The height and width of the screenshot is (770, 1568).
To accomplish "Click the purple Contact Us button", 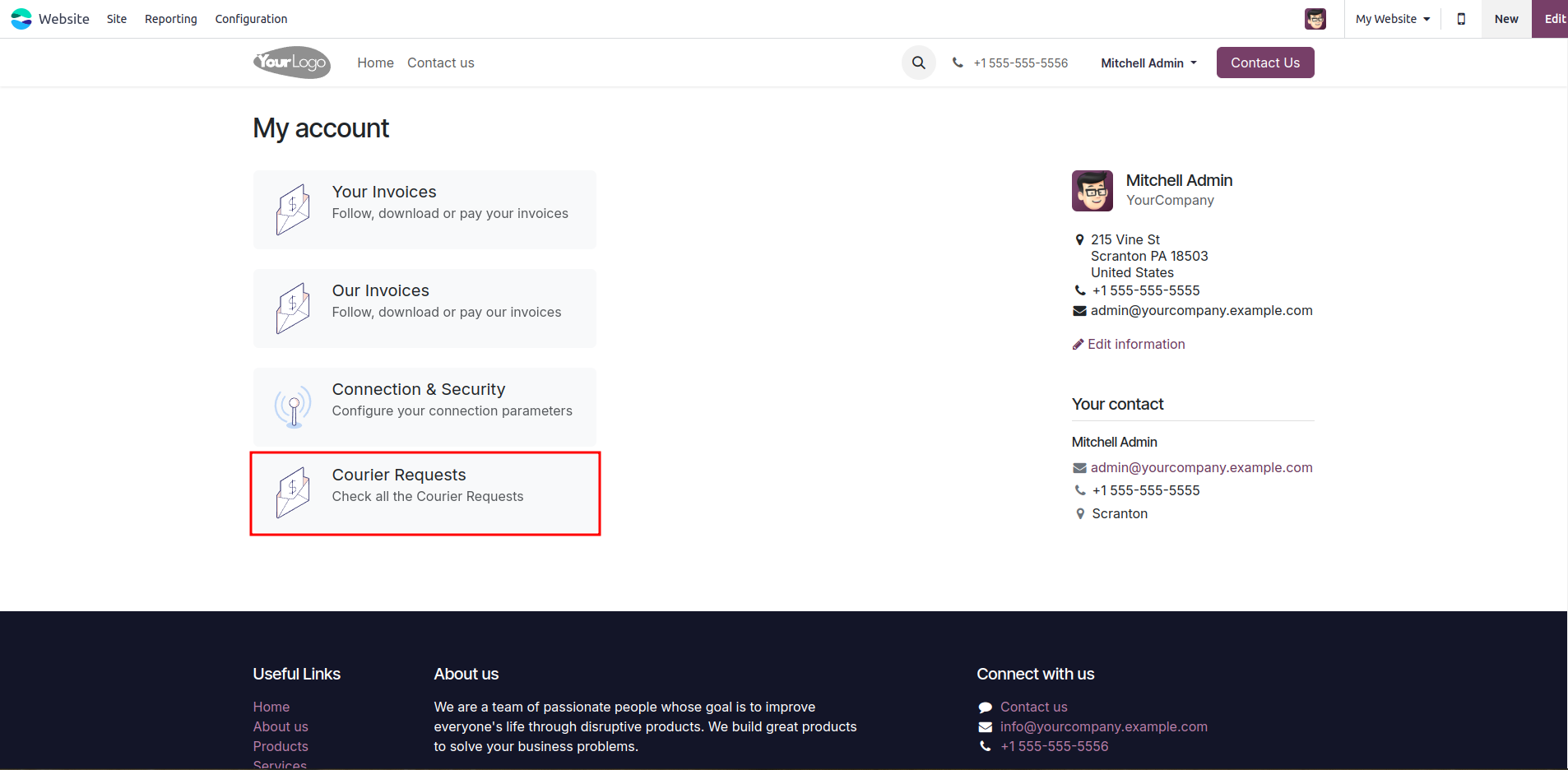I will tap(1264, 63).
